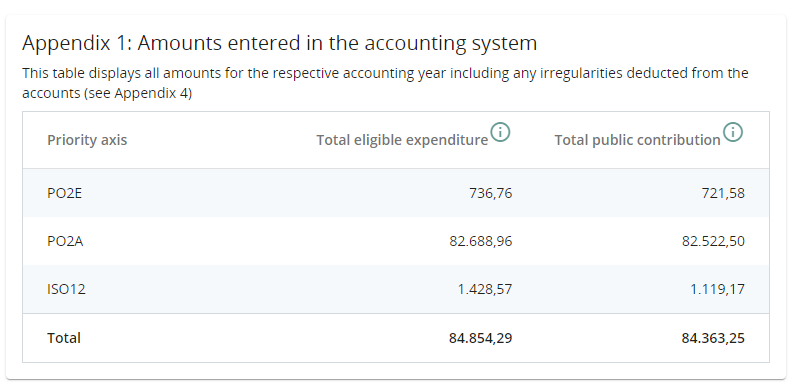Screen dimensions: 797x389
Task: Select the PO2A priority axis row
Action: tap(396, 241)
